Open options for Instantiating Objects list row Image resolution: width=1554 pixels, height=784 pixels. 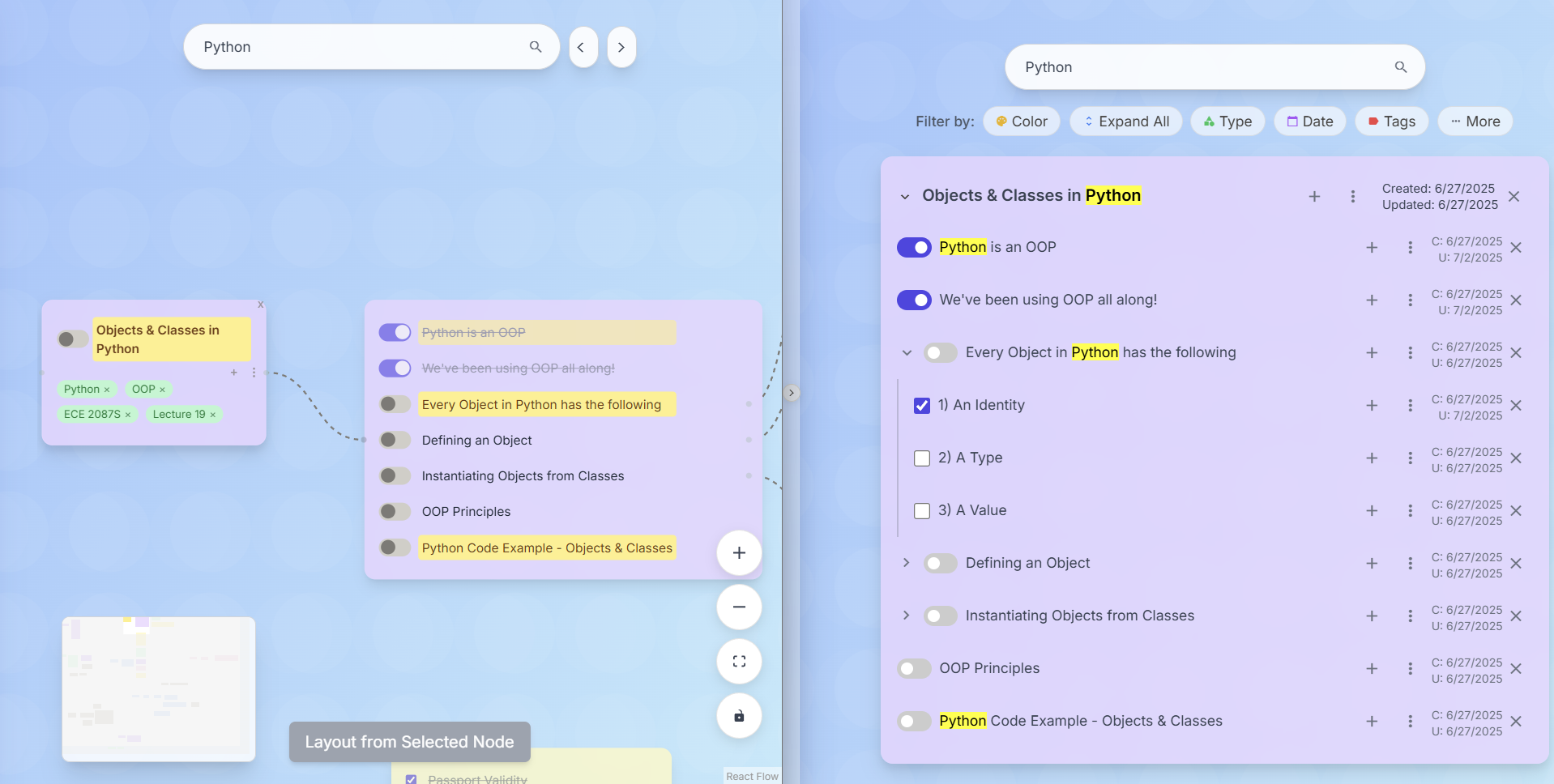point(1410,616)
